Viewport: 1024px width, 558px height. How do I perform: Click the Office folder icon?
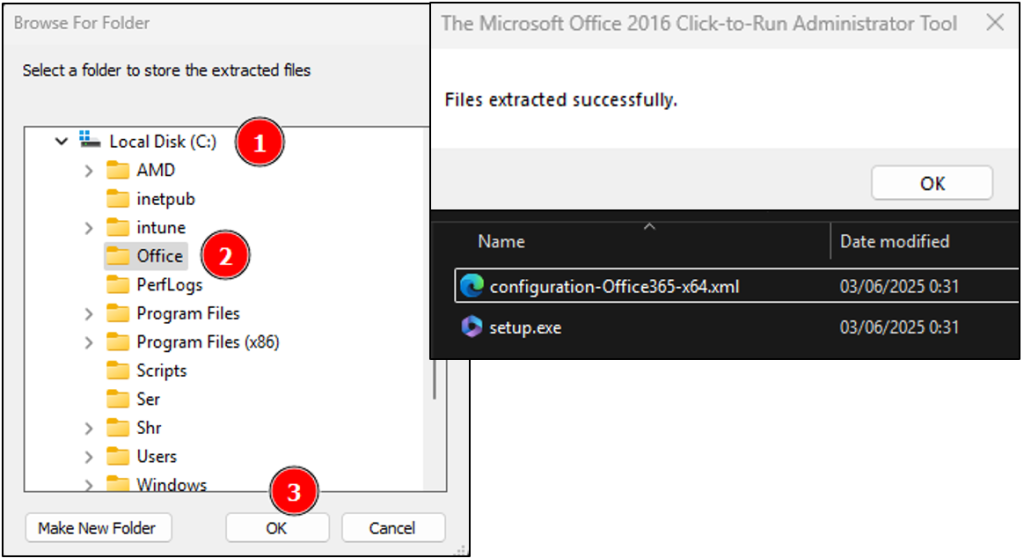coord(118,256)
